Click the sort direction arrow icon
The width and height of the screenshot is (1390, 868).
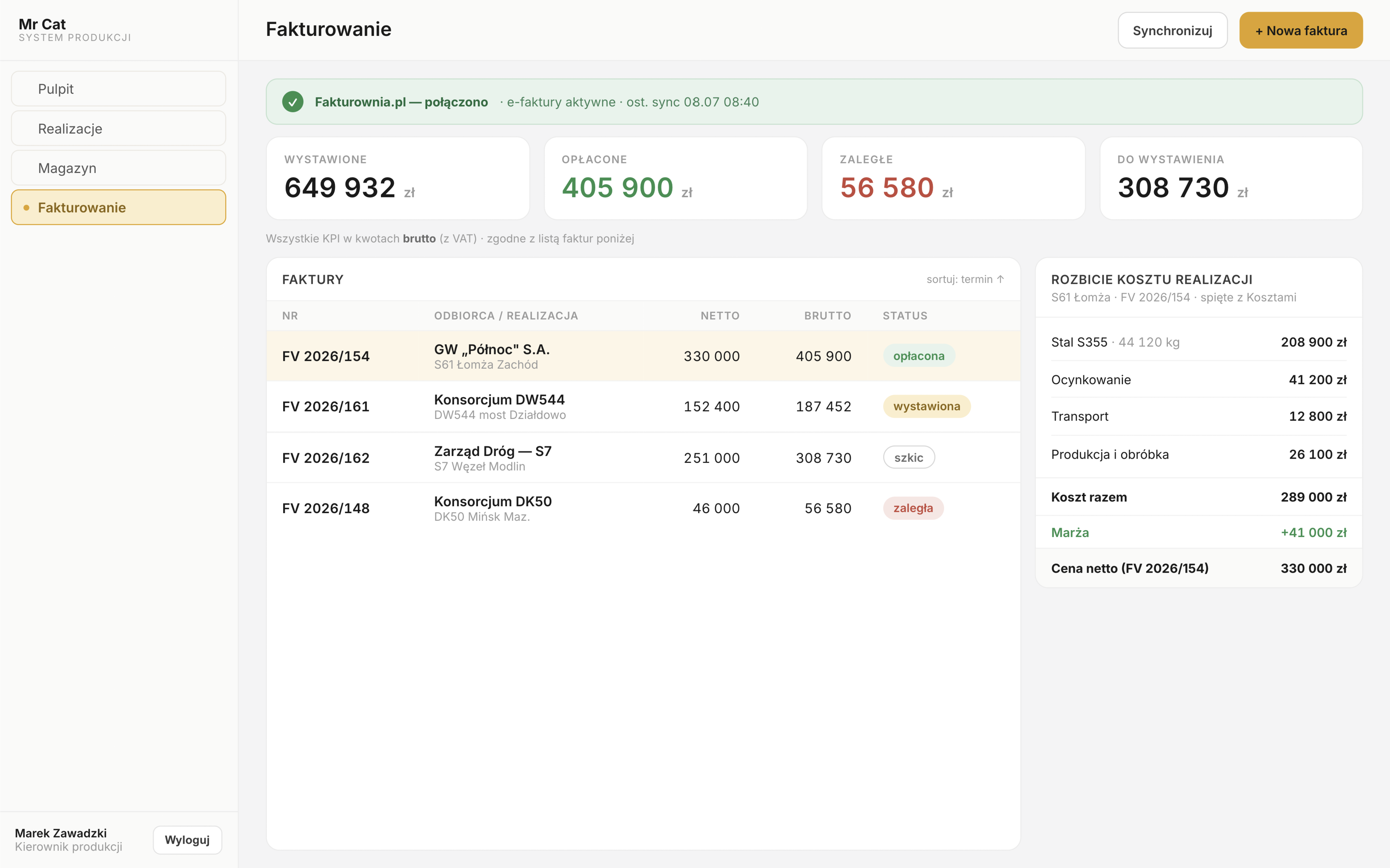(1001, 279)
